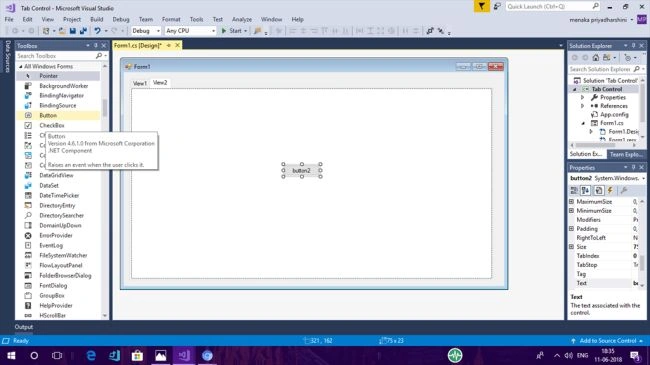
Task: Open the Analyze menu
Action: tap(242, 19)
